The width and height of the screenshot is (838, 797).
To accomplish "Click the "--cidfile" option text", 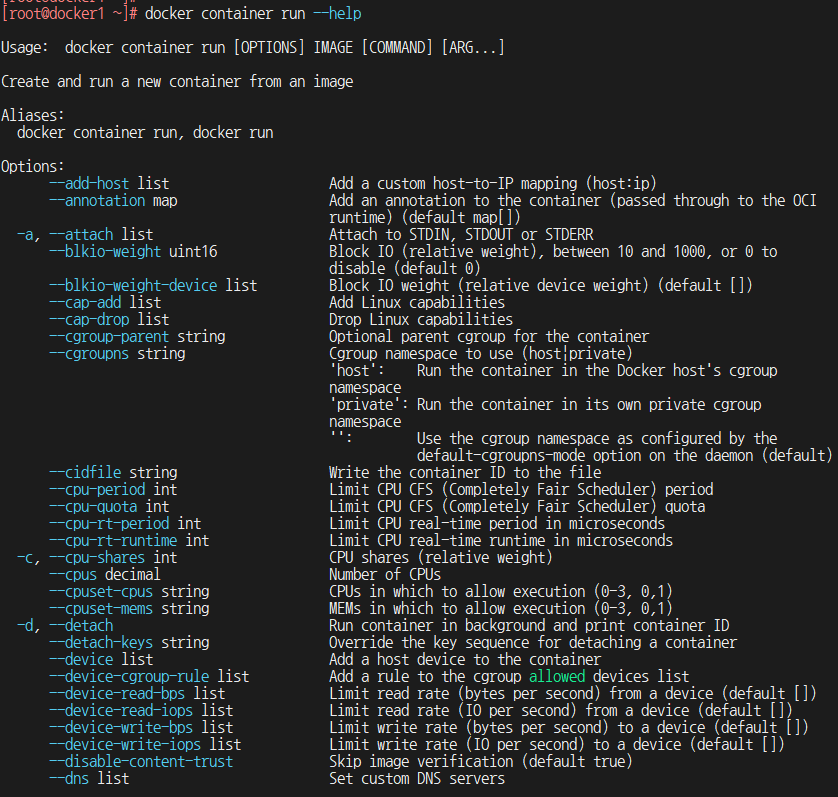I will click(86, 473).
